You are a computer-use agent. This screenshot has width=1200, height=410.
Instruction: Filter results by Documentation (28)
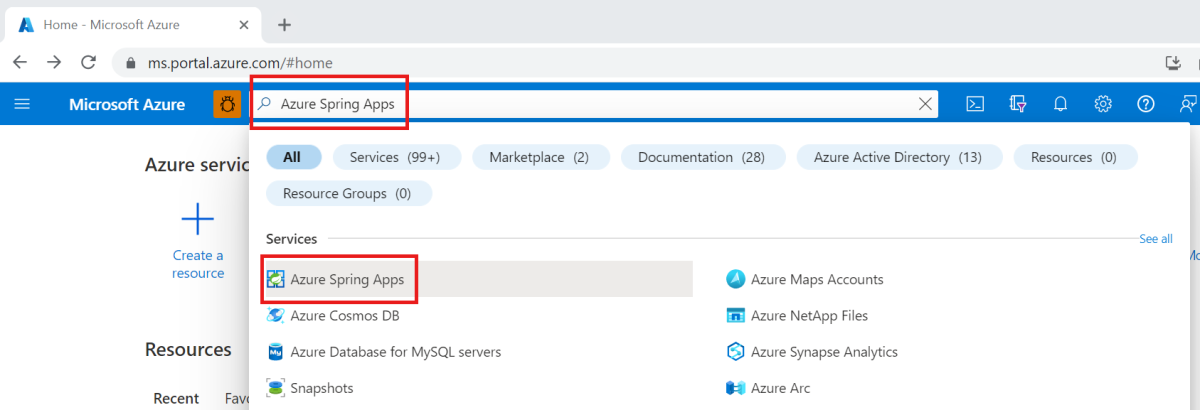click(702, 157)
